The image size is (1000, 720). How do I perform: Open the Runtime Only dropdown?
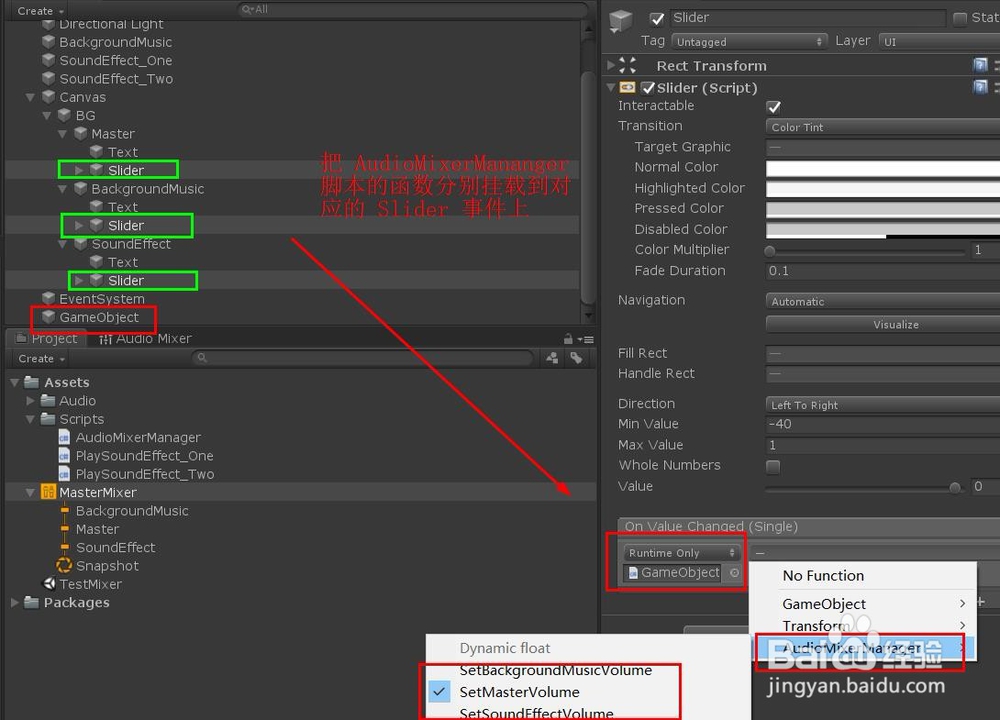tap(682, 552)
